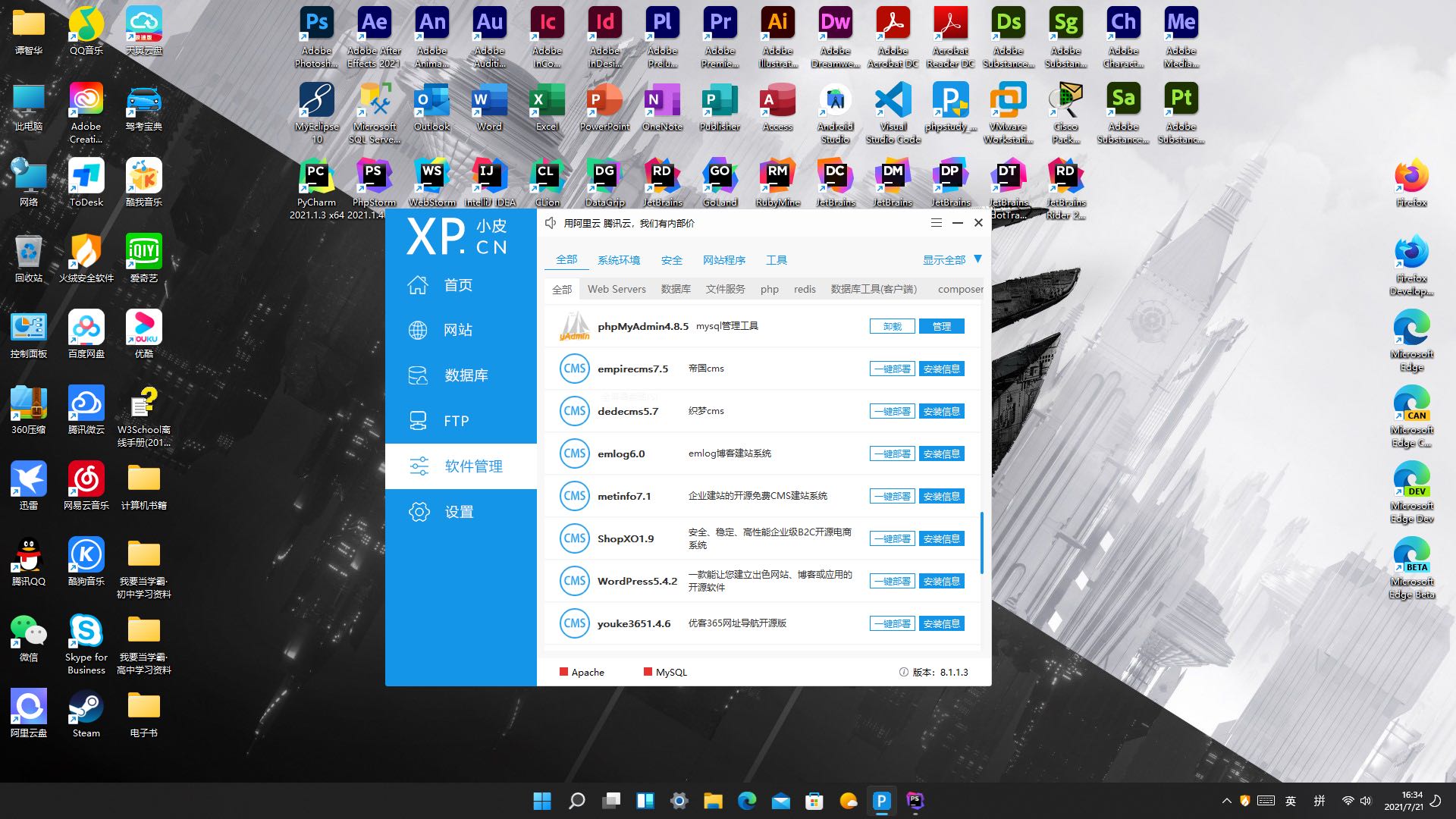The image size is (1456, 819).
Task: Select the php filter sub-tab
Action: (x=769, y=289)
